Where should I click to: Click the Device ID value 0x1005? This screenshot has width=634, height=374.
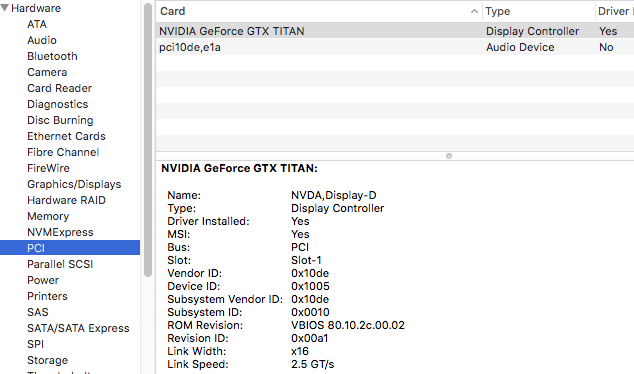click(x=310, y=286)
